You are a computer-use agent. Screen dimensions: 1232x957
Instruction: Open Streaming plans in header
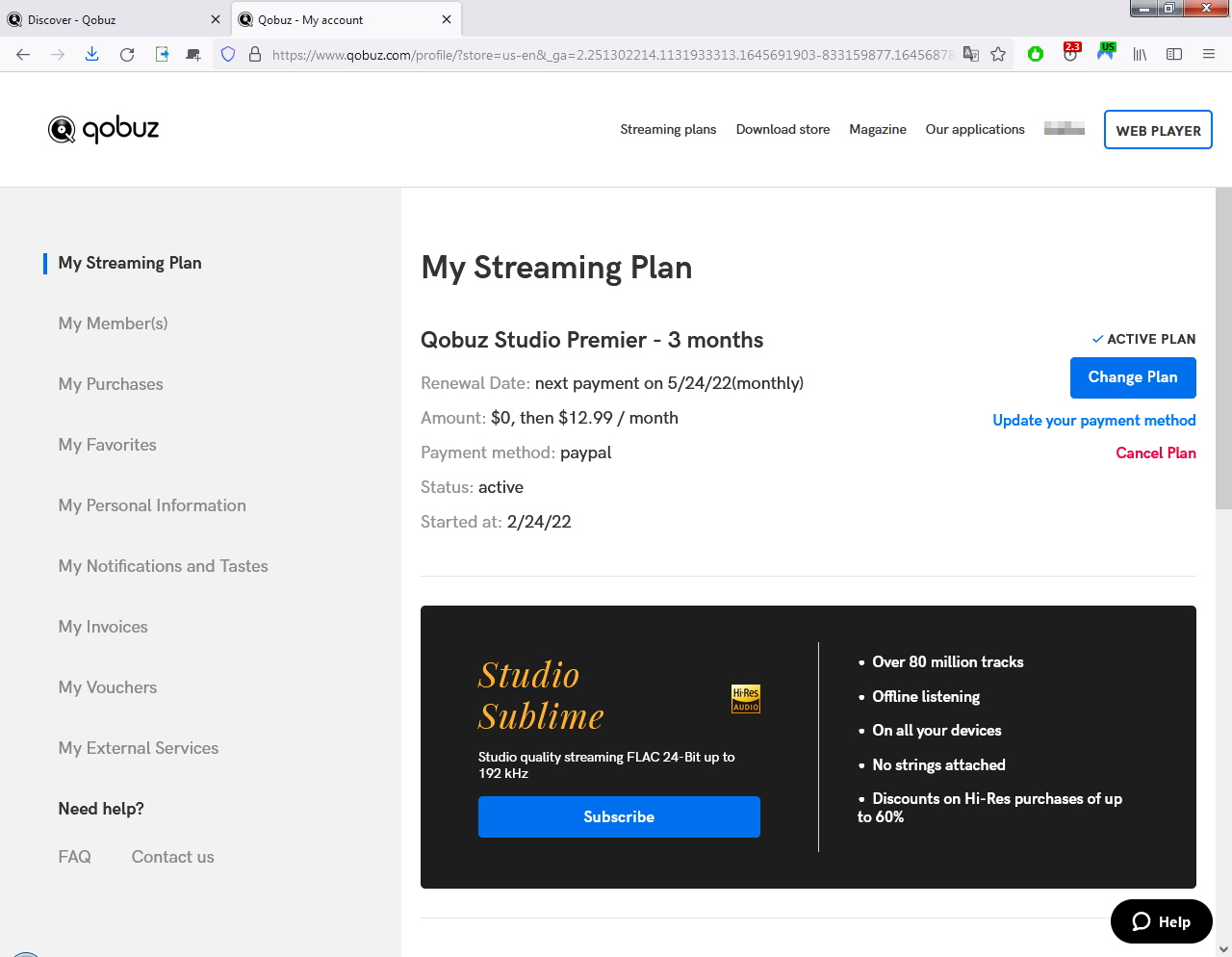pyautogui.click(x=668, y=129)
